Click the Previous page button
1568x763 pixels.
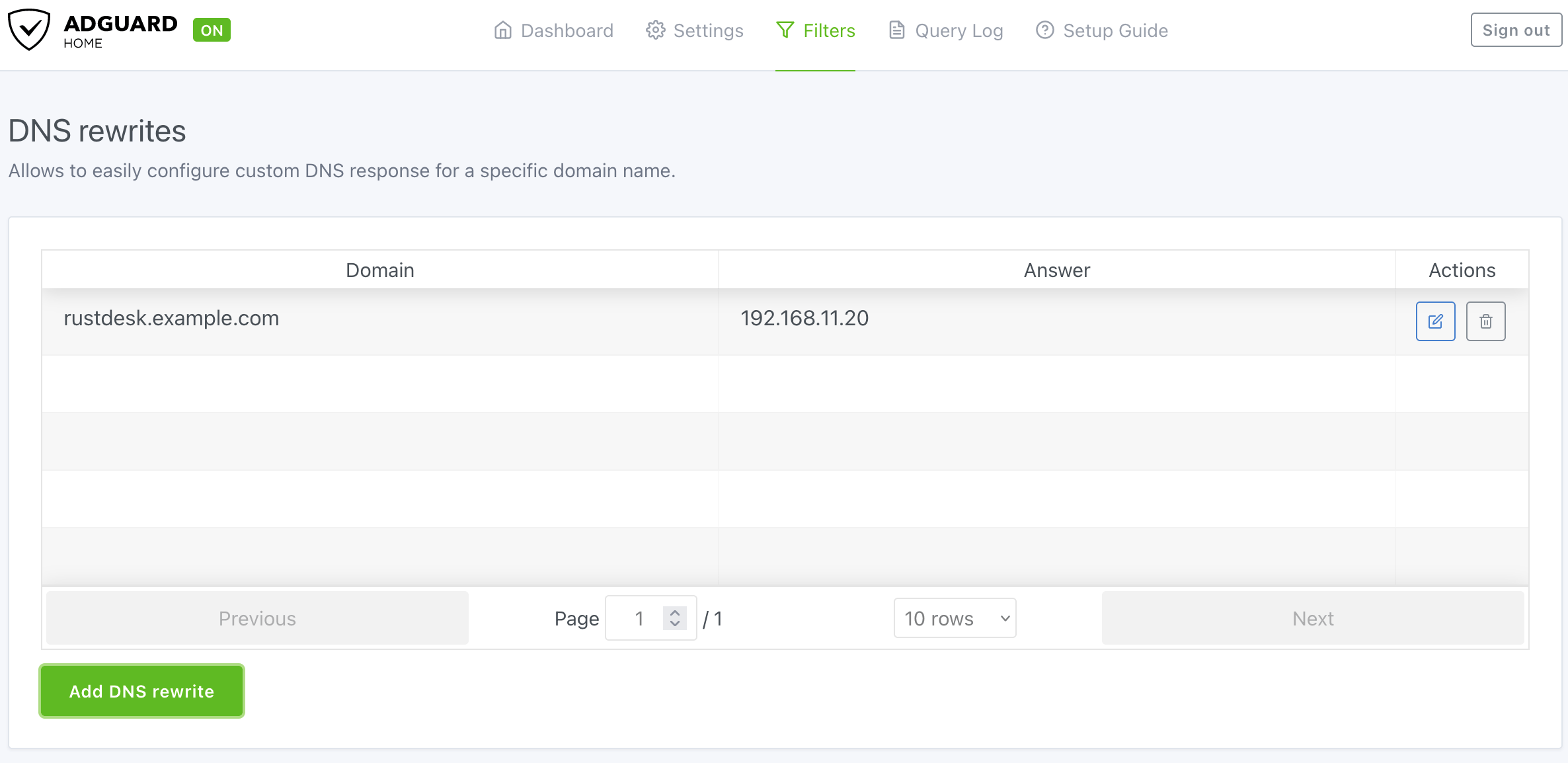(x=257, y=618)
